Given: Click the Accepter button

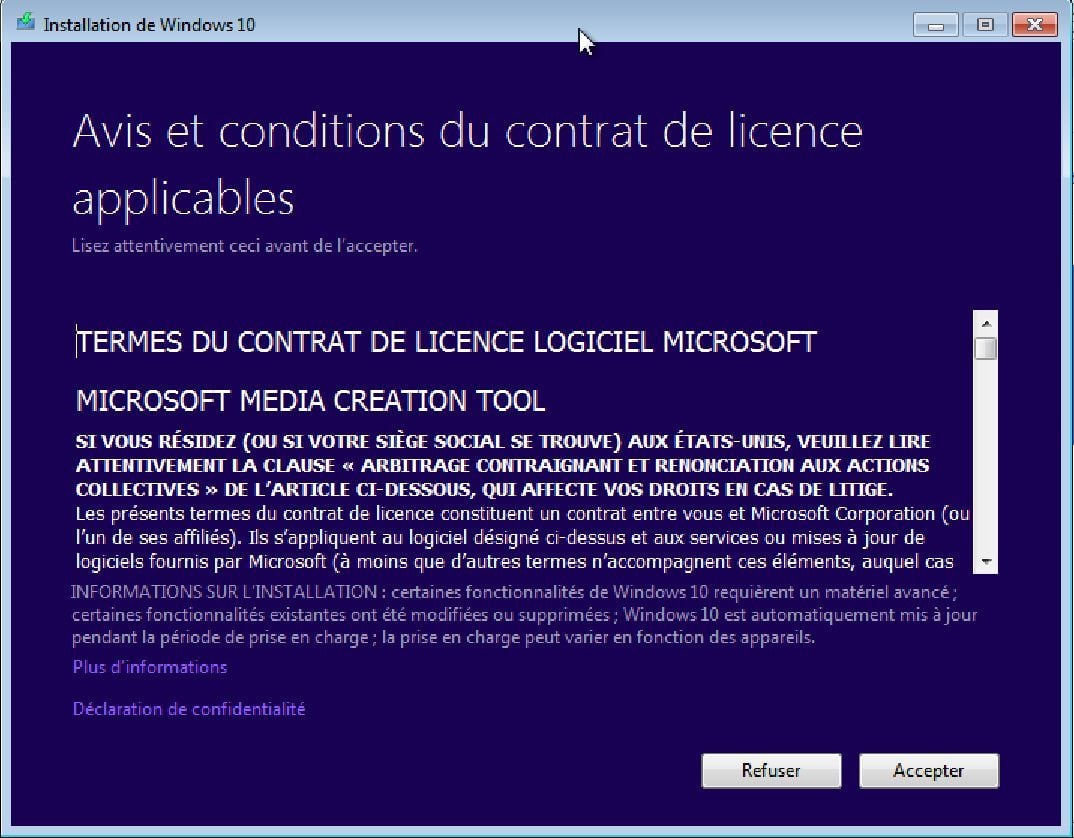Looking at the screenshot, I should [x=929, y=771].
